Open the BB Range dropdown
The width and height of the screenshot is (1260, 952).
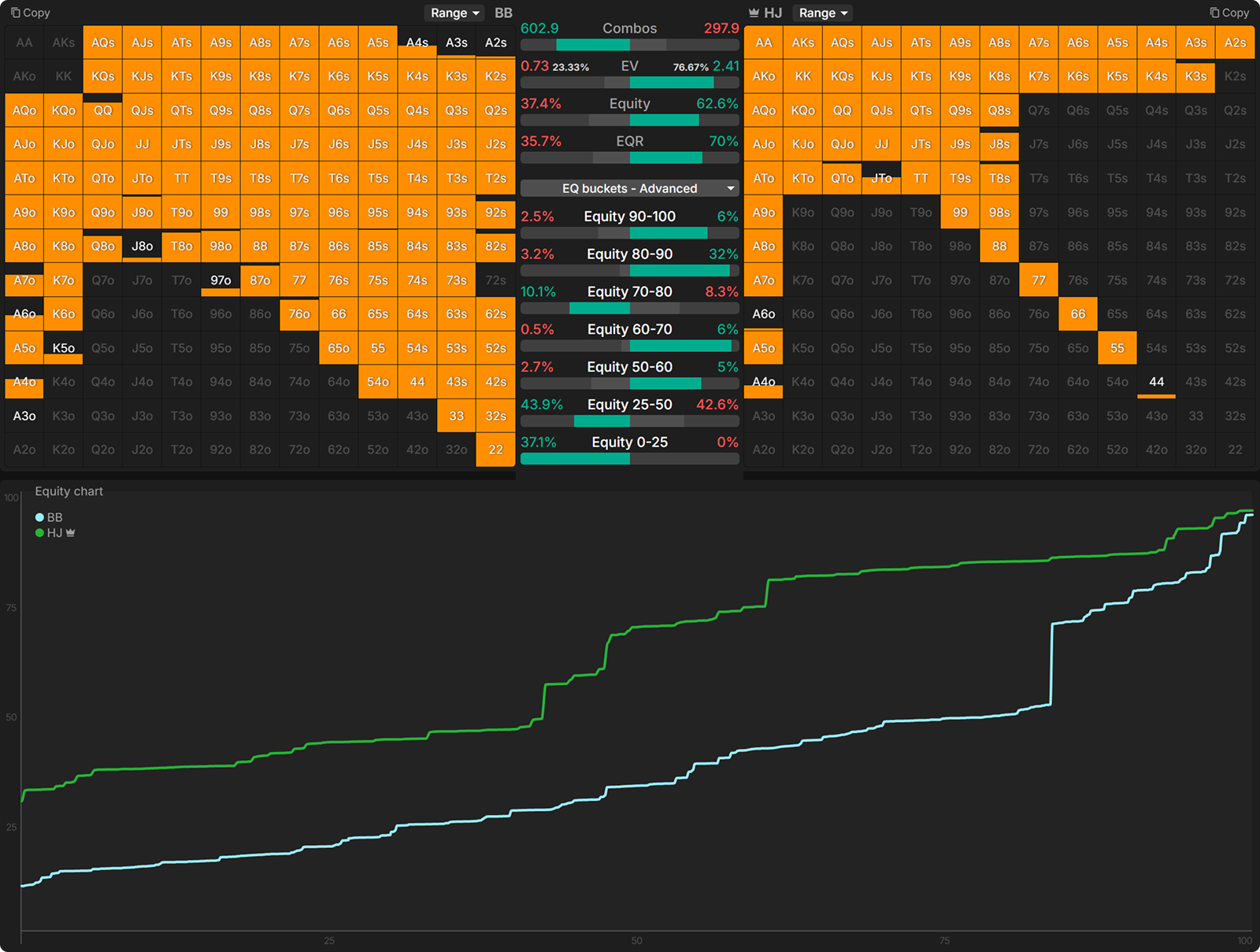[x=454, y=13]
